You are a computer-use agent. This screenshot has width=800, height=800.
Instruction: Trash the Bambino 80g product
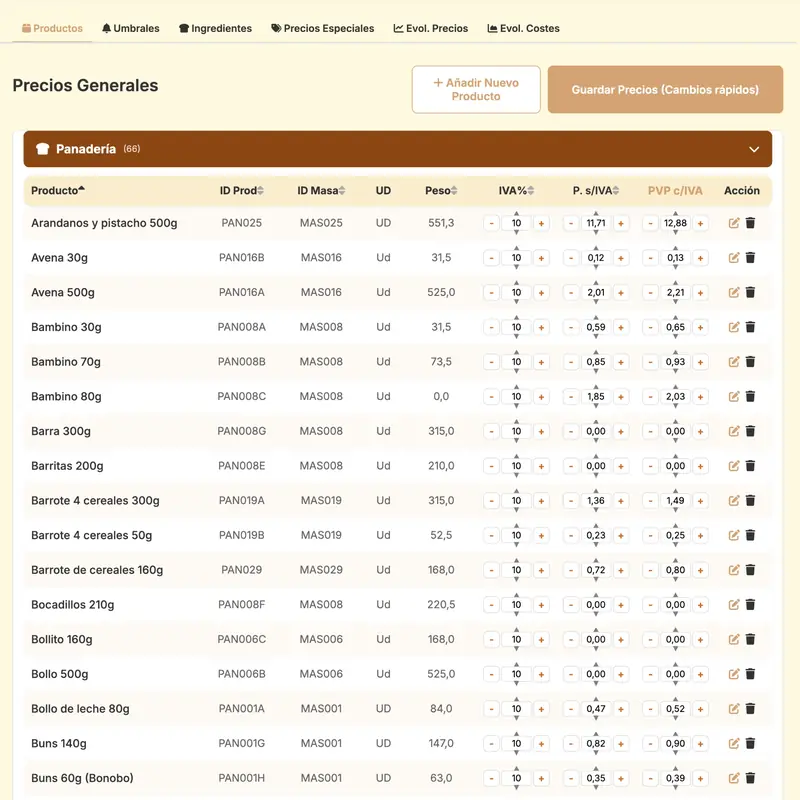tap(750, 396)
